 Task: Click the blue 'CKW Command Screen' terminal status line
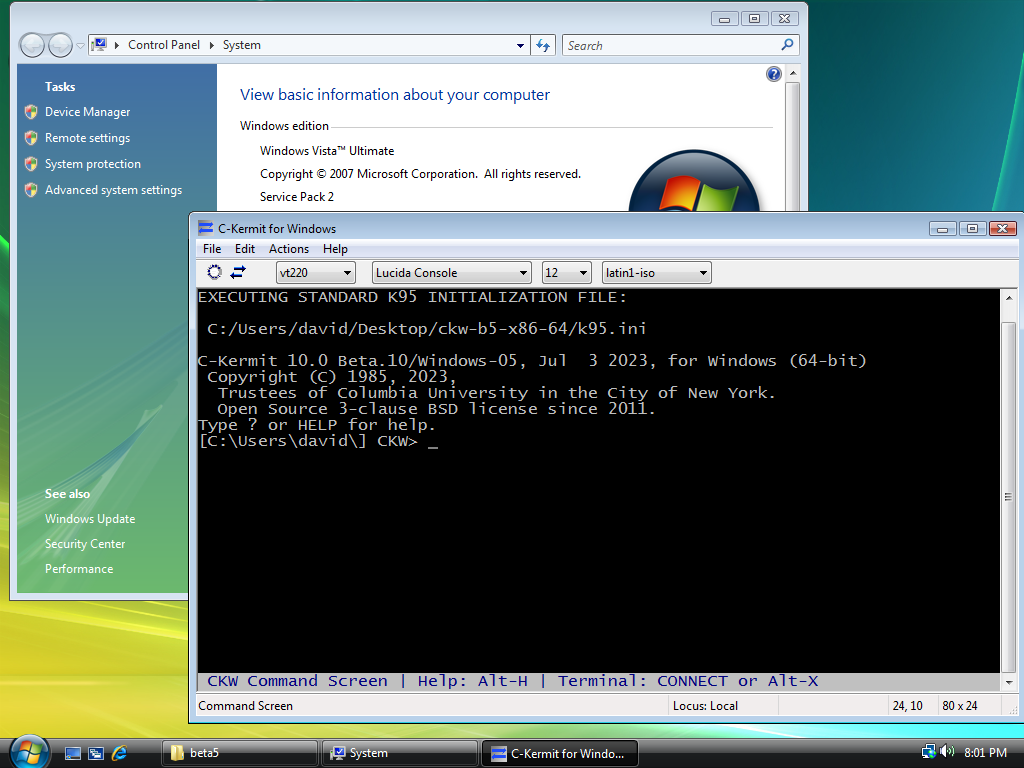point(512,681)
